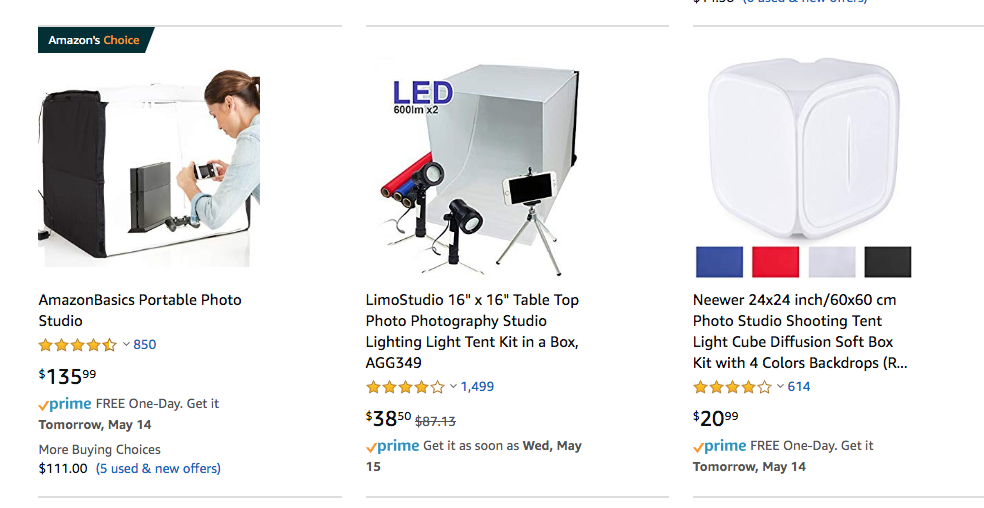Click the Neewer star rating icons
Image resolution: width=984 pixels, height=508 pixels.
731,387
